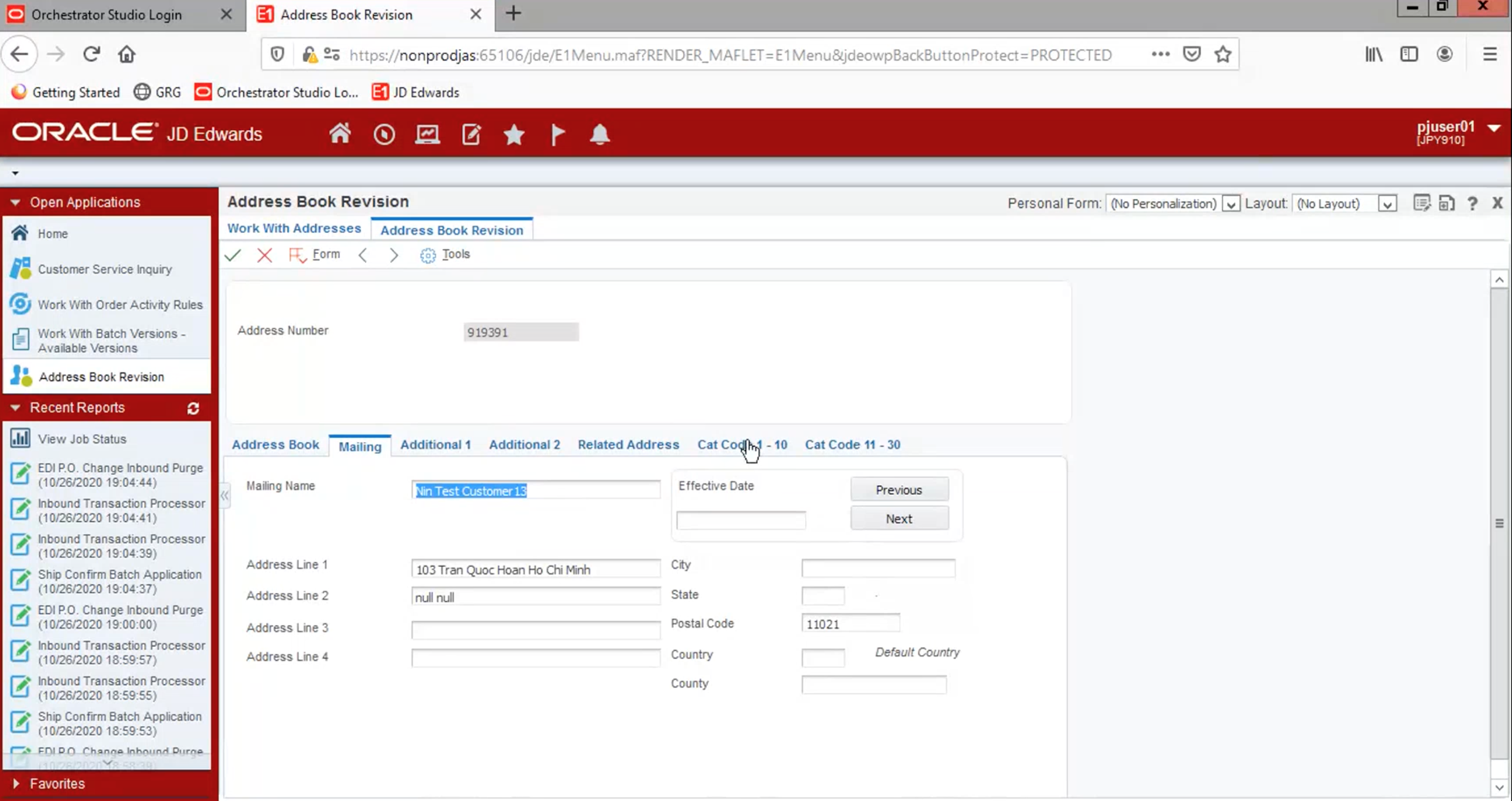Click the green OK checkmark icon

click(233, 255)
